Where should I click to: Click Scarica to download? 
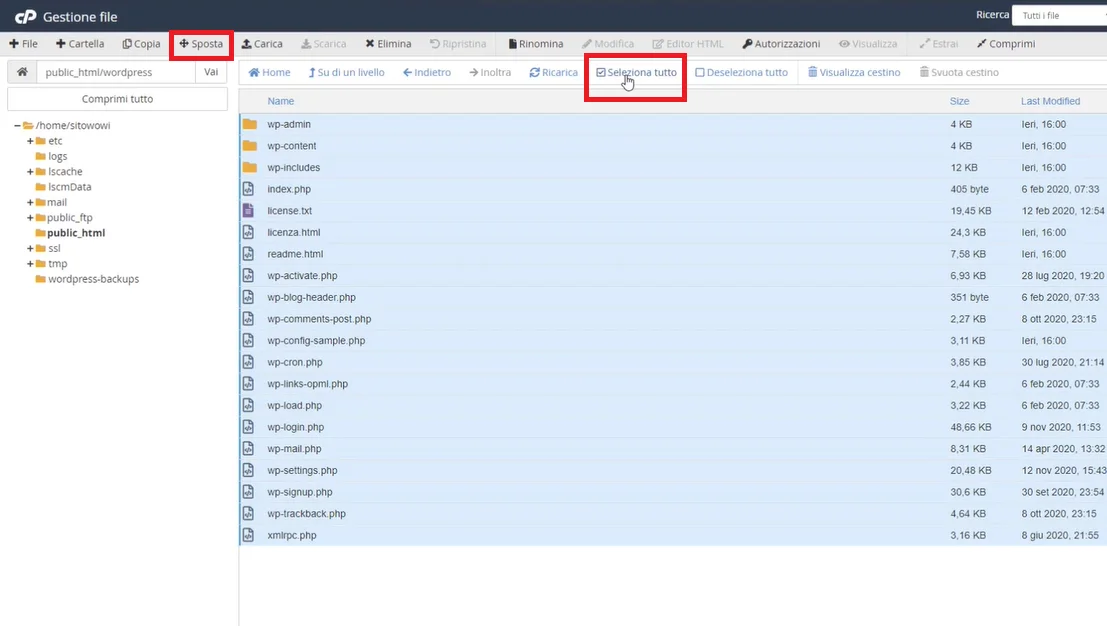point(323,44)
